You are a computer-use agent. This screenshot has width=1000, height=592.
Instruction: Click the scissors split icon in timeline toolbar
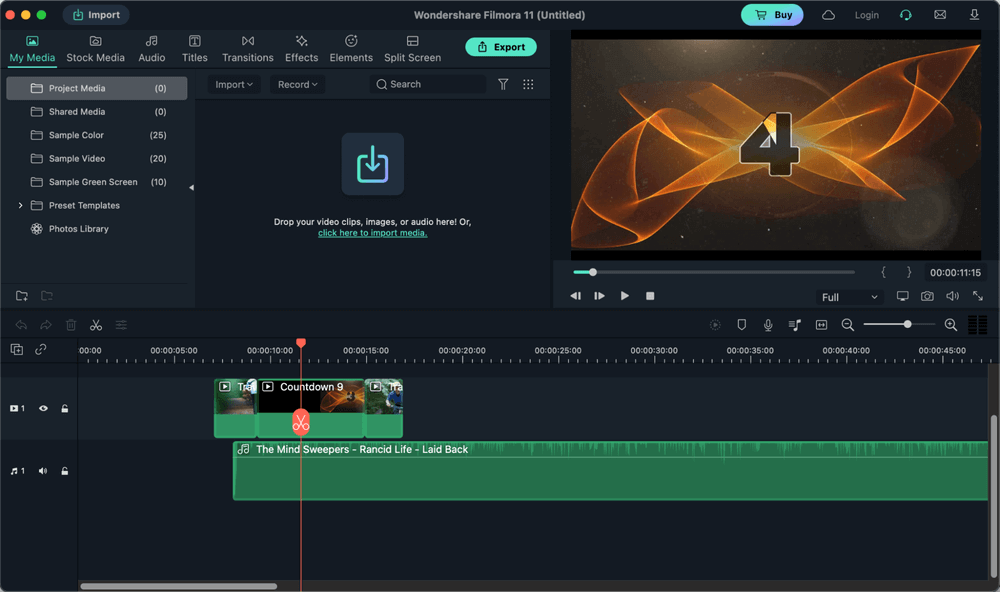pyautogui.click(x=96, y=325)
